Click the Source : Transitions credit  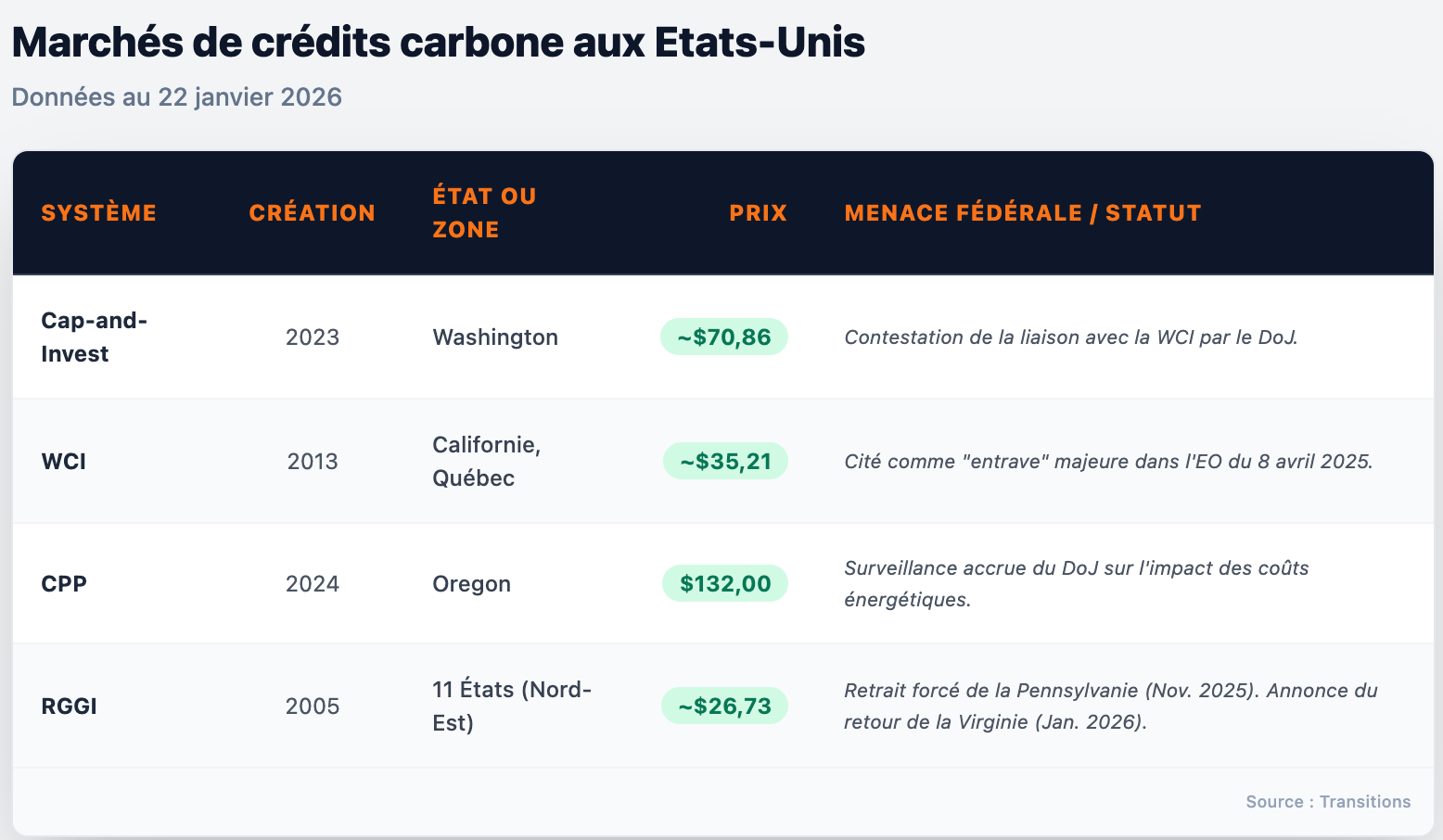(1327, 801)
